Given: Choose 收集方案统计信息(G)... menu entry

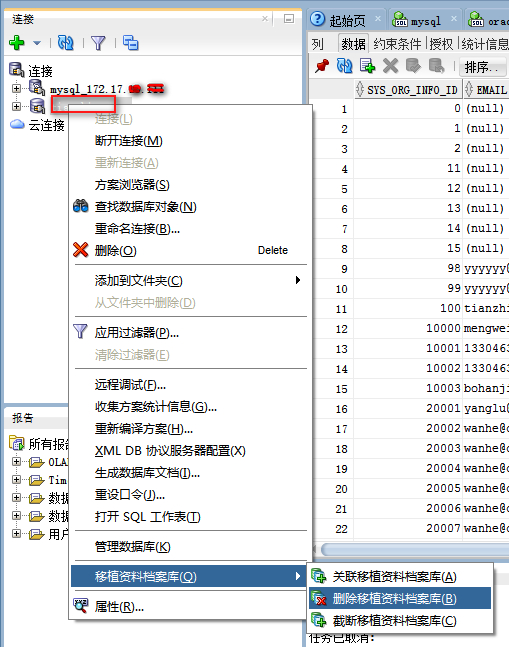Looking at the screenshot, I should 156,406.
